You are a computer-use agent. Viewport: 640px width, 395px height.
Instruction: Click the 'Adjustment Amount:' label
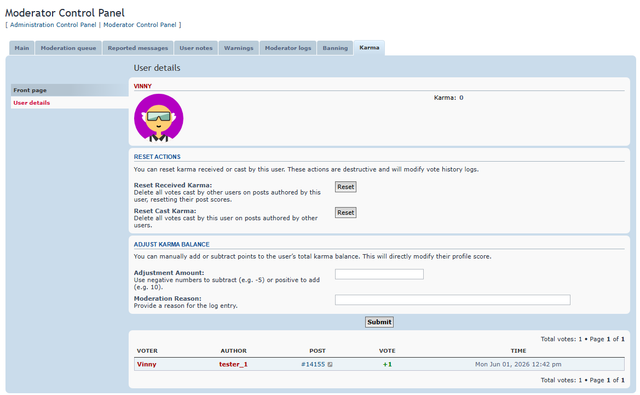(169, 273)
